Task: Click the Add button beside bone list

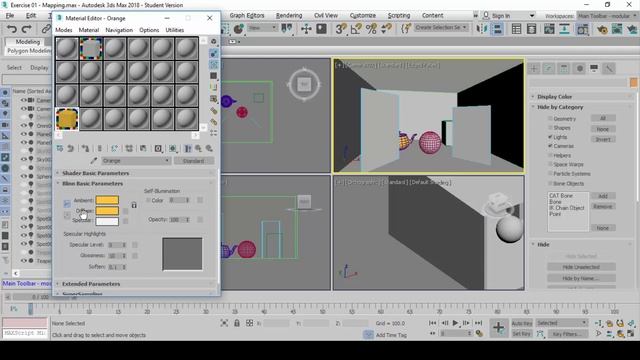Action: click(x=603, y=196)
